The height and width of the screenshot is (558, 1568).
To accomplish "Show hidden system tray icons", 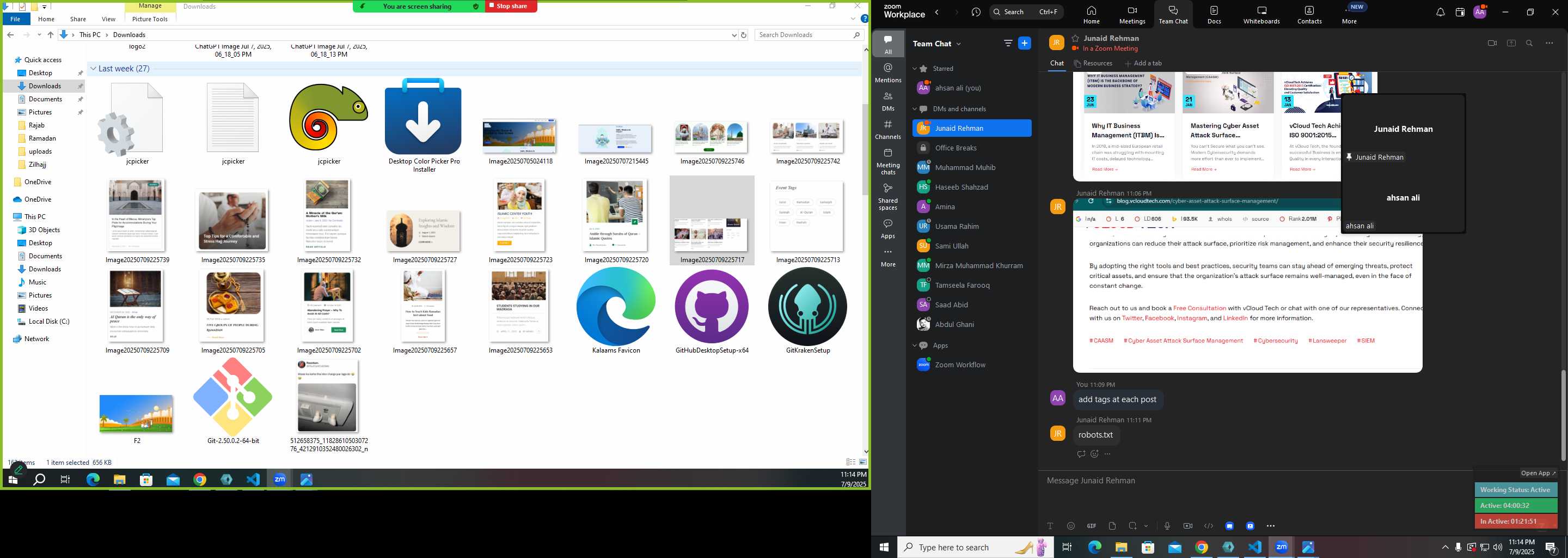I will click(x=1445, y=547).
